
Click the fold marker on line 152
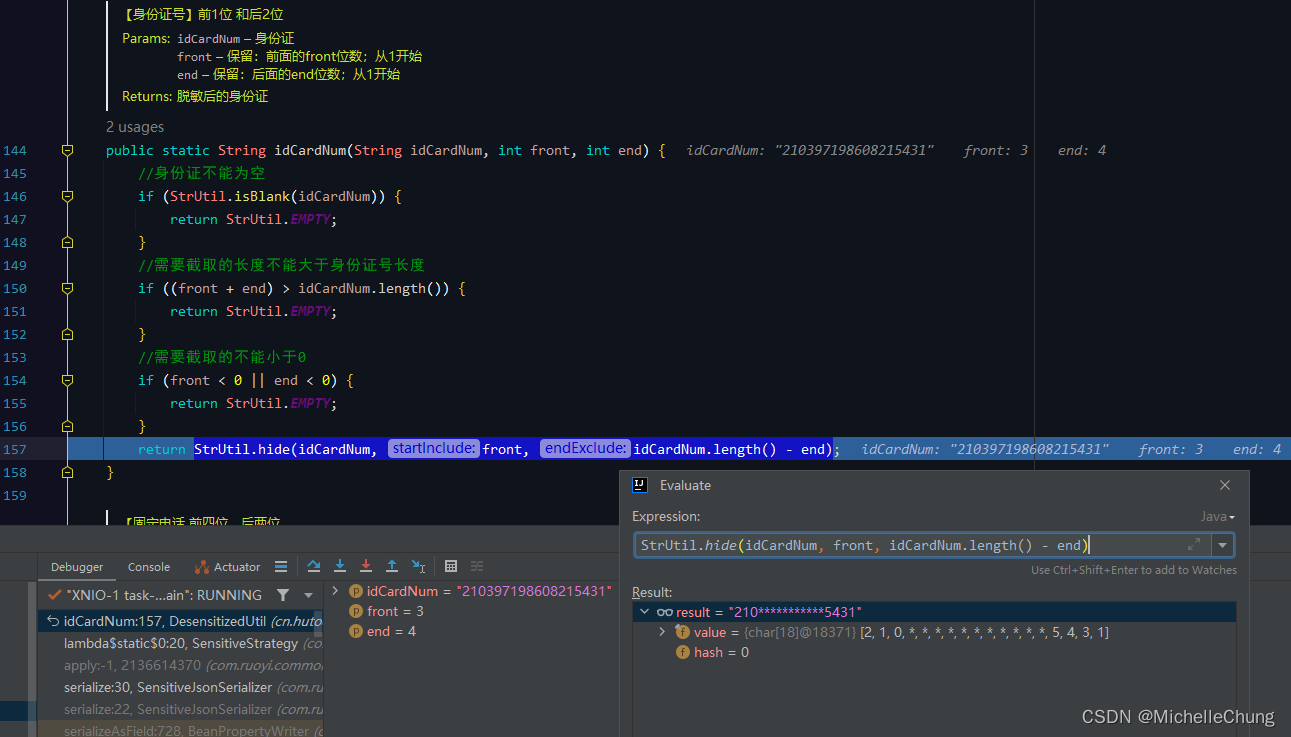click(67, 334)
